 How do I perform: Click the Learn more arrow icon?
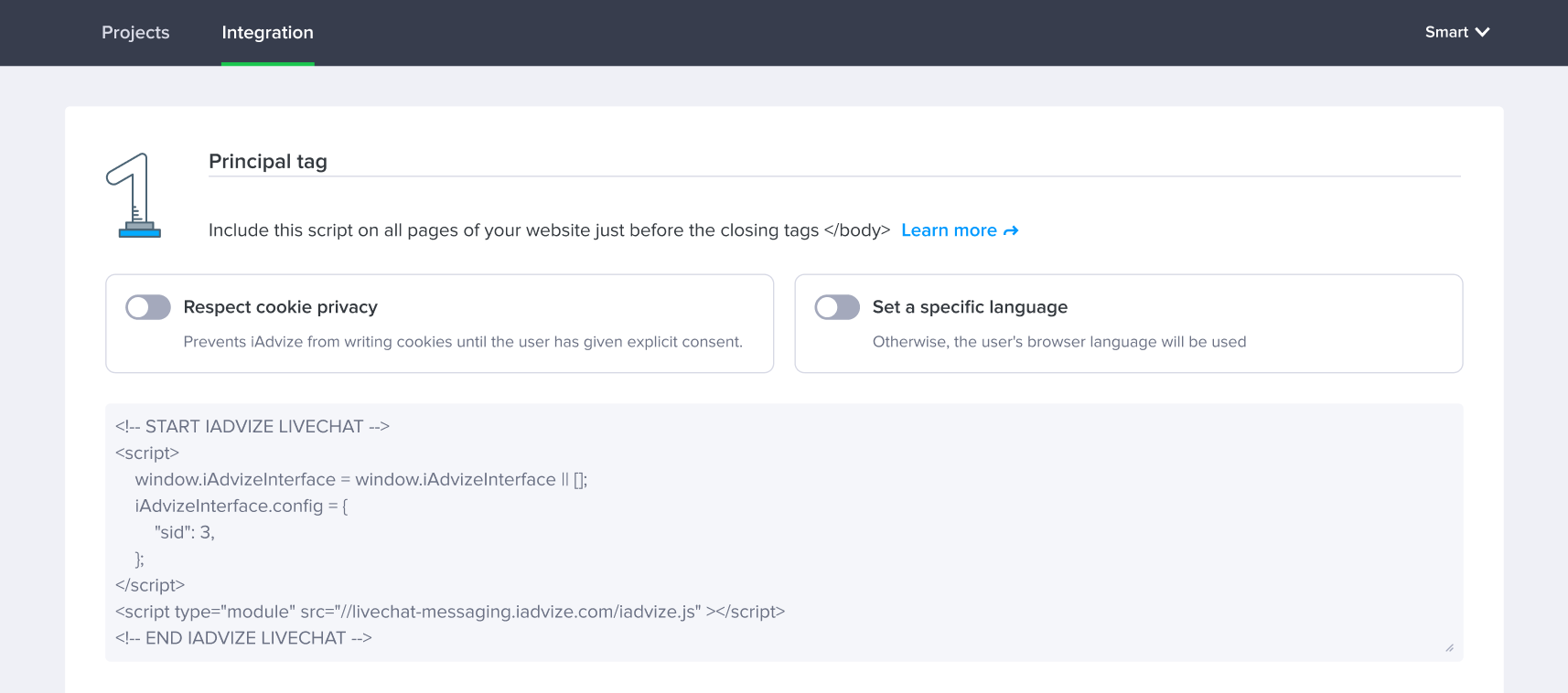1011,231
